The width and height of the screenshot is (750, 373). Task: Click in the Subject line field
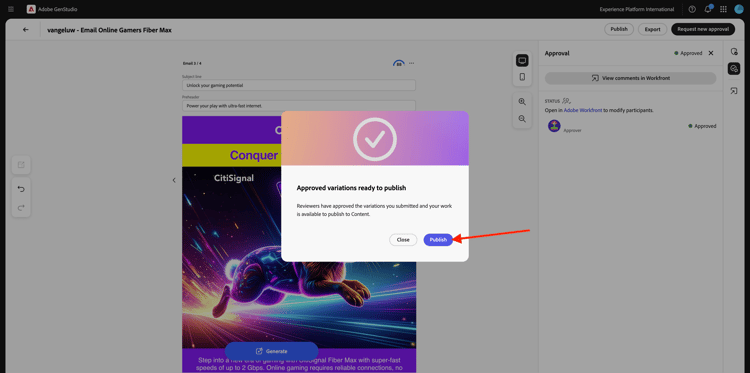[x=298, y=85]
